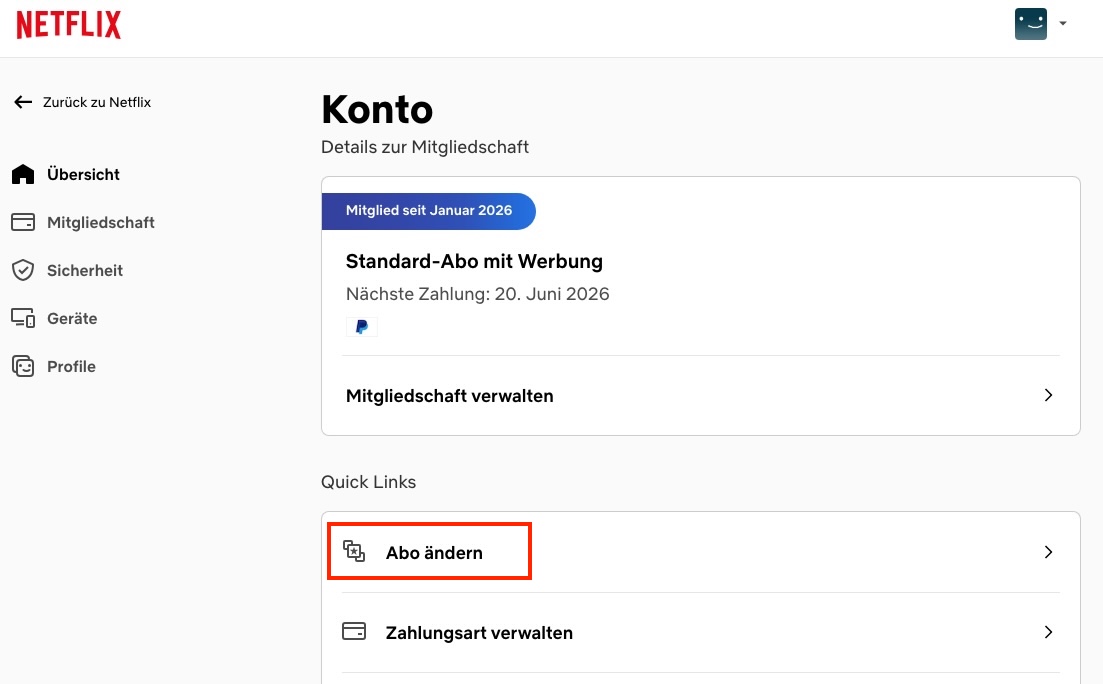Expand the profile dropdown caret

(1063, 23)
